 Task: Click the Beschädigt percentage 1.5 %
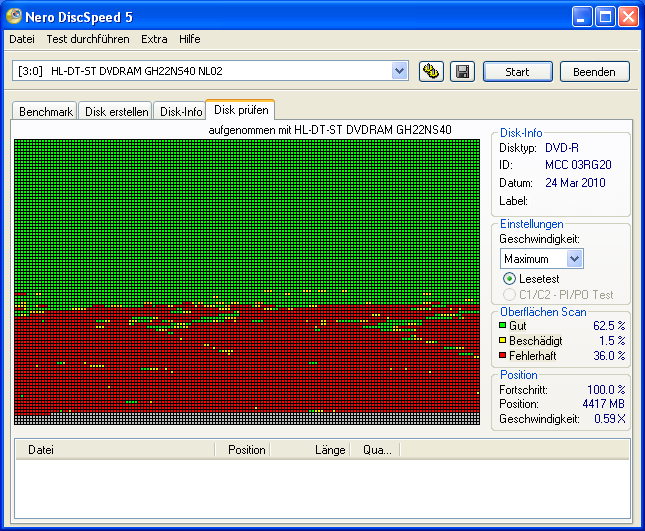612,341
